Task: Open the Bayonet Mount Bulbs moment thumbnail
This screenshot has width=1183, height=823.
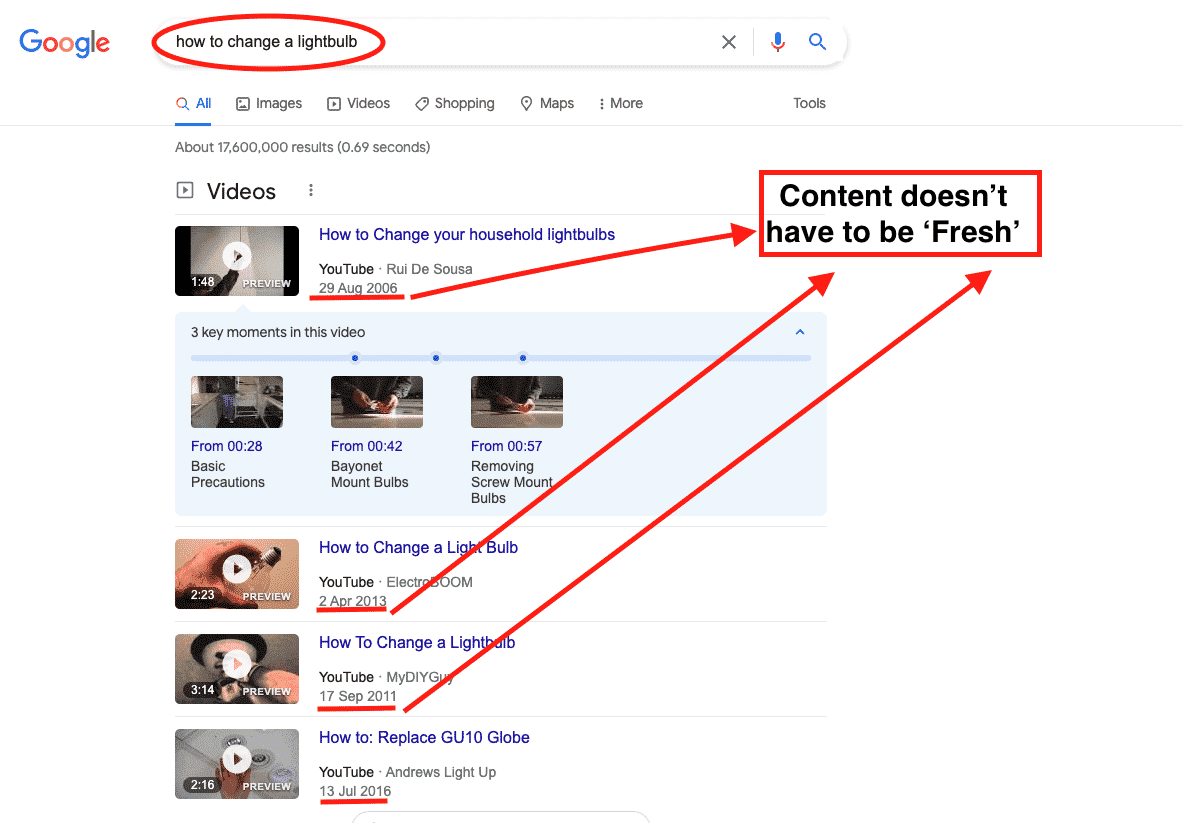Action: tap(376, 402)
